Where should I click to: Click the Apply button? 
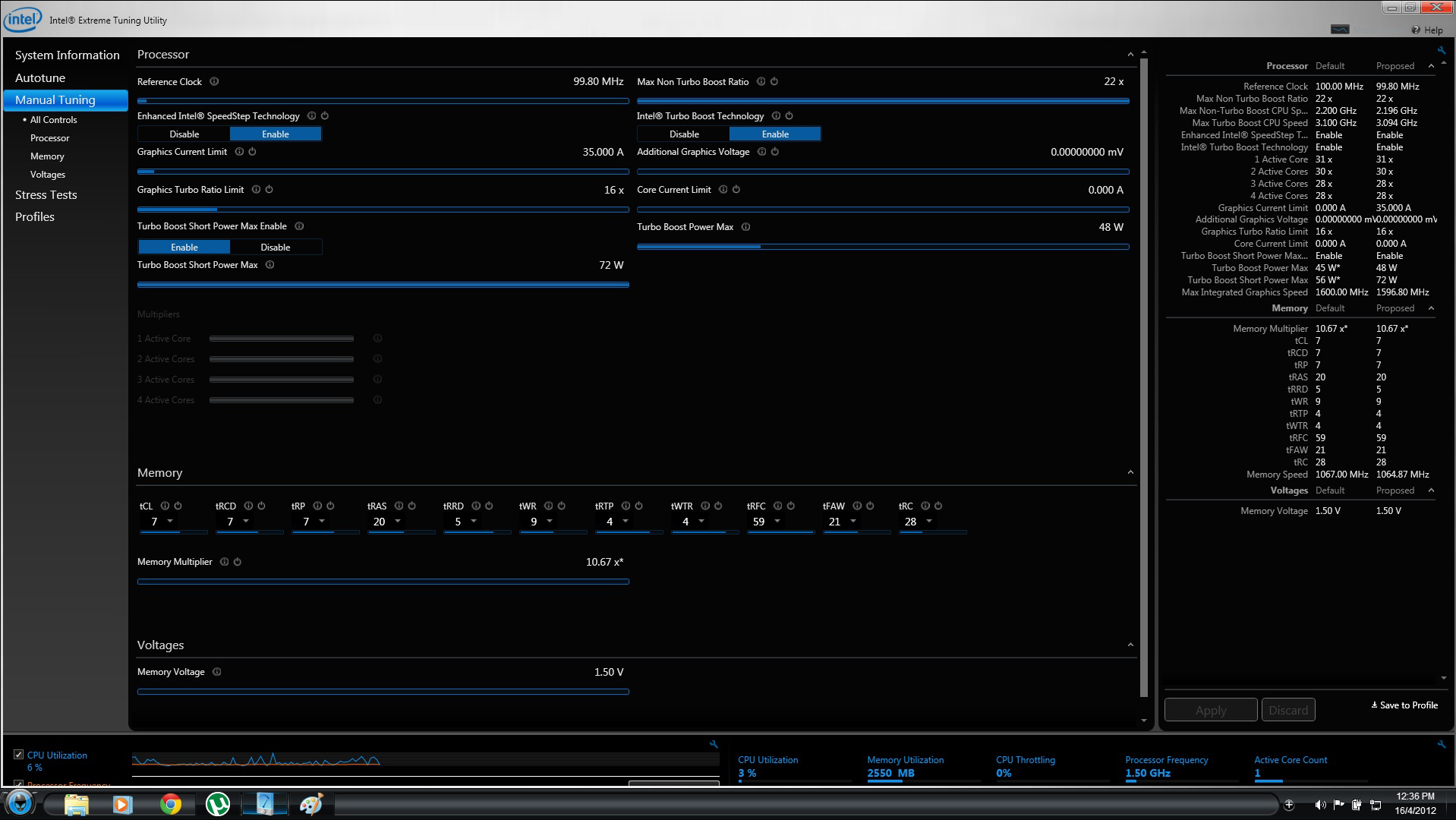point(1211,710)
